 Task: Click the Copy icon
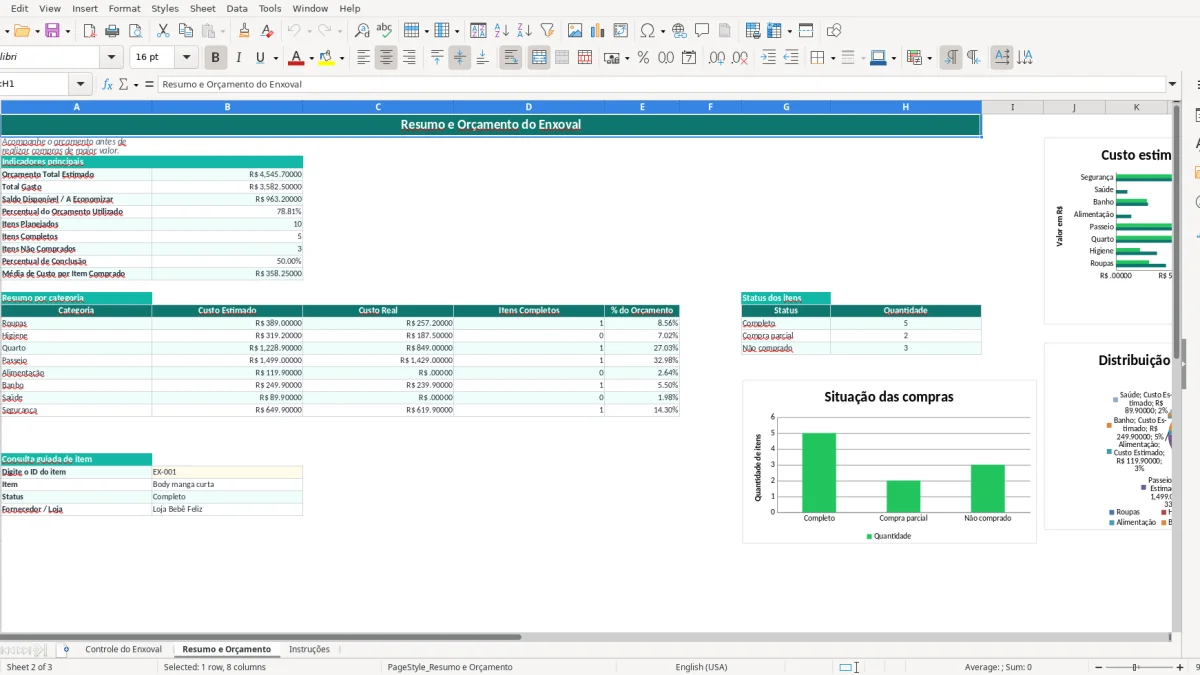(184, 31)
